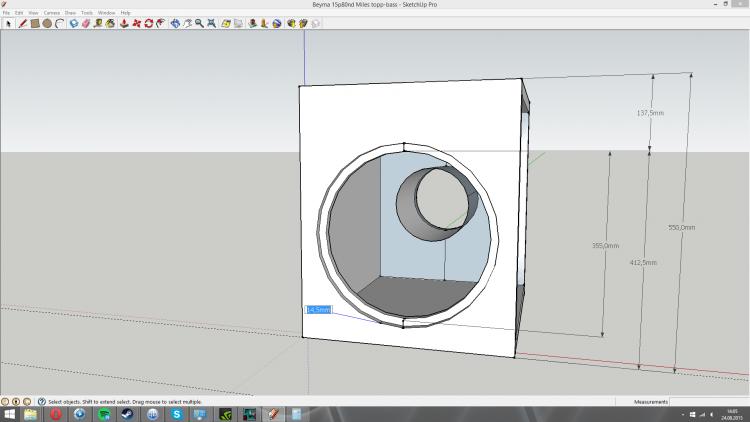Select the Arc tool
Viewport: 750px width, 422px height.
tap(59, 23)
